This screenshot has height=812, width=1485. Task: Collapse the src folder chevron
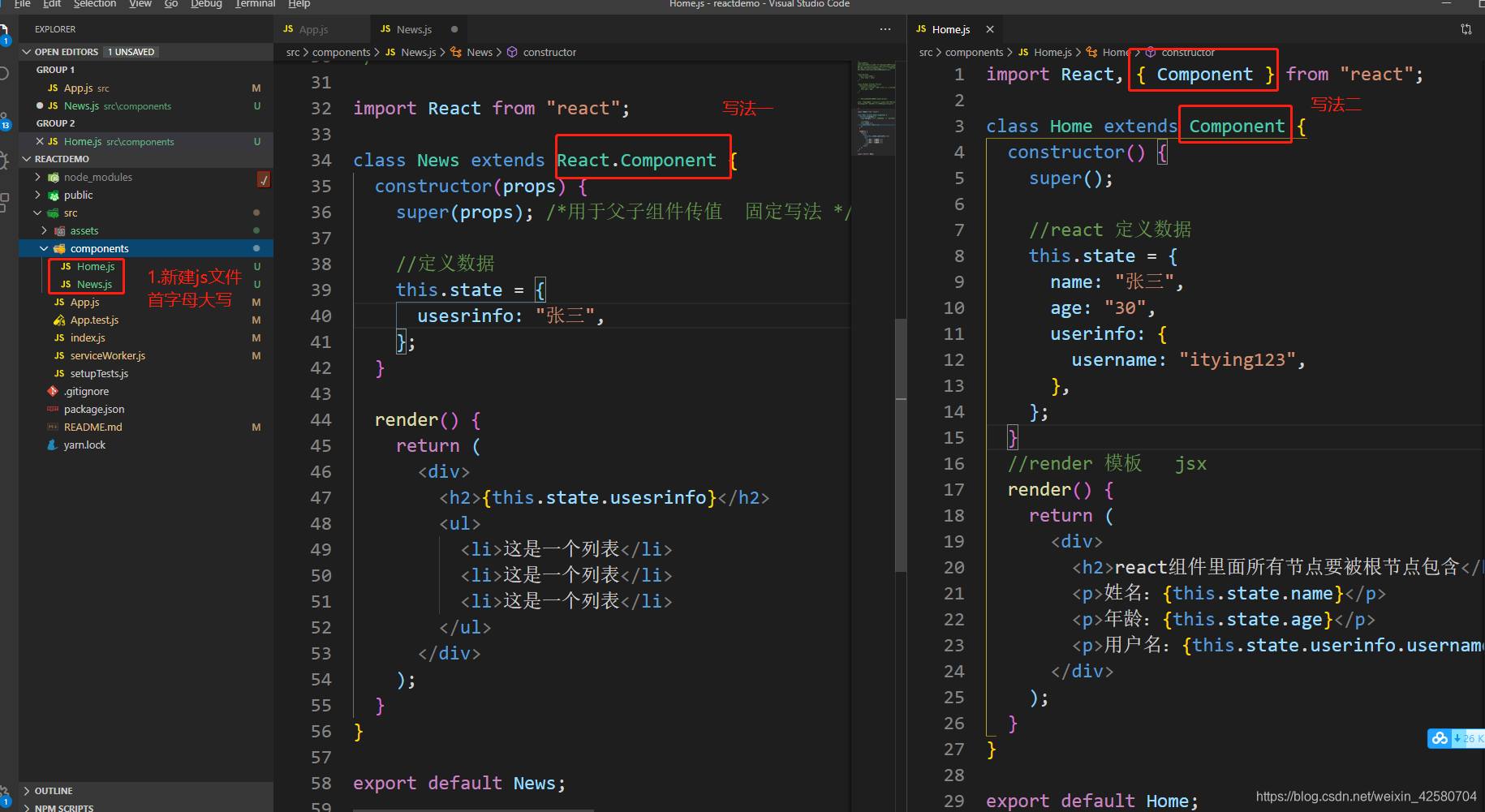37,213
